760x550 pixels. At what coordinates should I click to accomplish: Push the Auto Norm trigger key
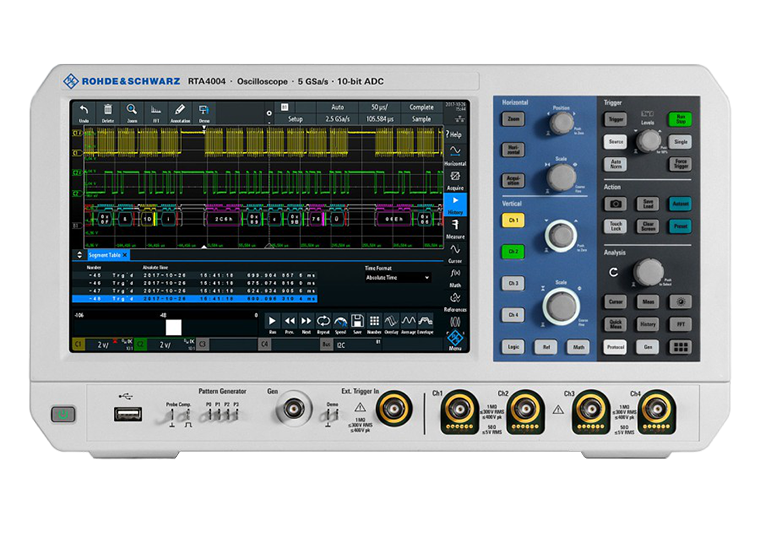click(615, 164)
